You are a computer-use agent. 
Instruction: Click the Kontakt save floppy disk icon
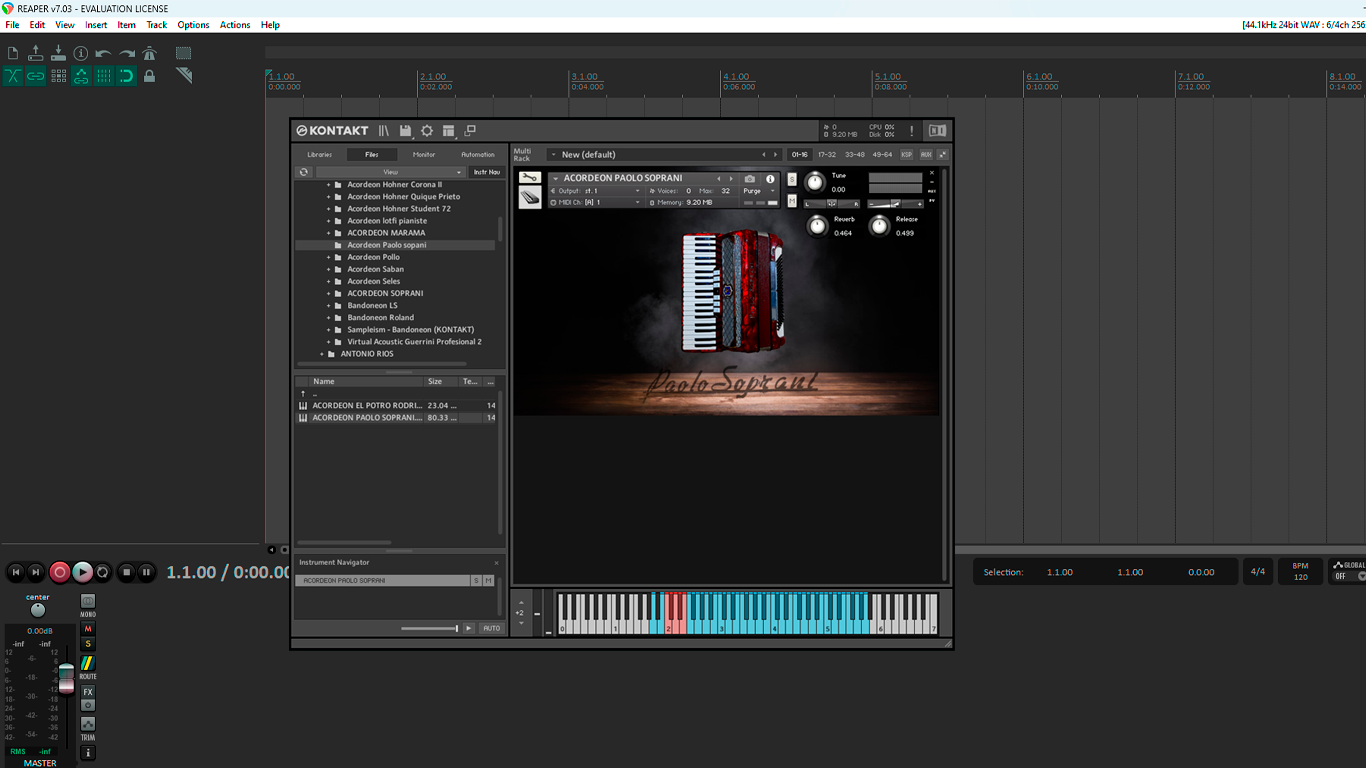click(x=405, y=131)
